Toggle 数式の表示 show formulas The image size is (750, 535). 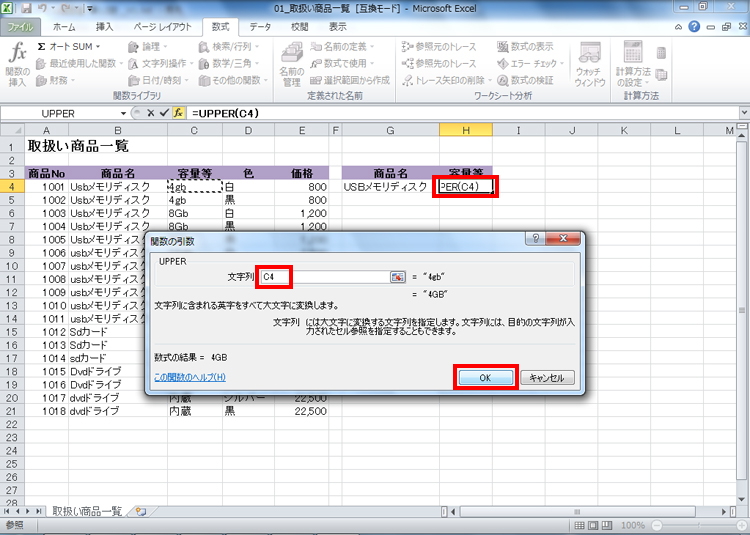coord(525,47)
